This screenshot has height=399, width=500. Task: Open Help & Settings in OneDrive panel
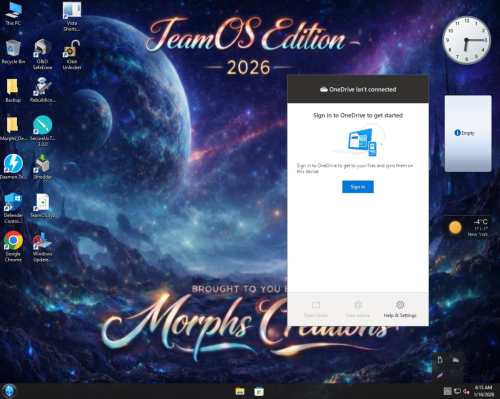click(x=400, y=309)
